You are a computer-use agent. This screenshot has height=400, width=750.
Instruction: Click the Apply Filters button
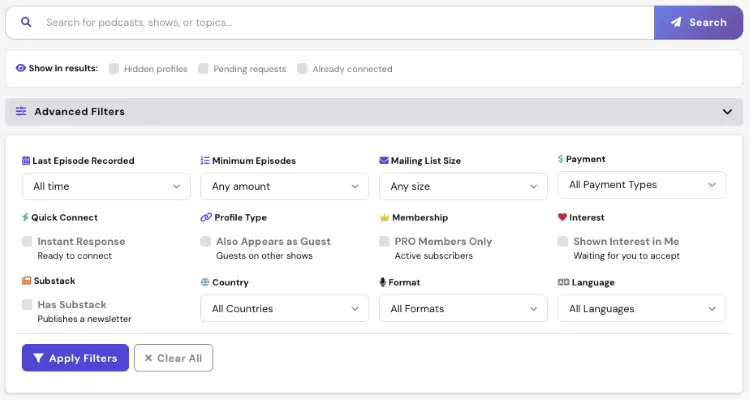point(75,358)
